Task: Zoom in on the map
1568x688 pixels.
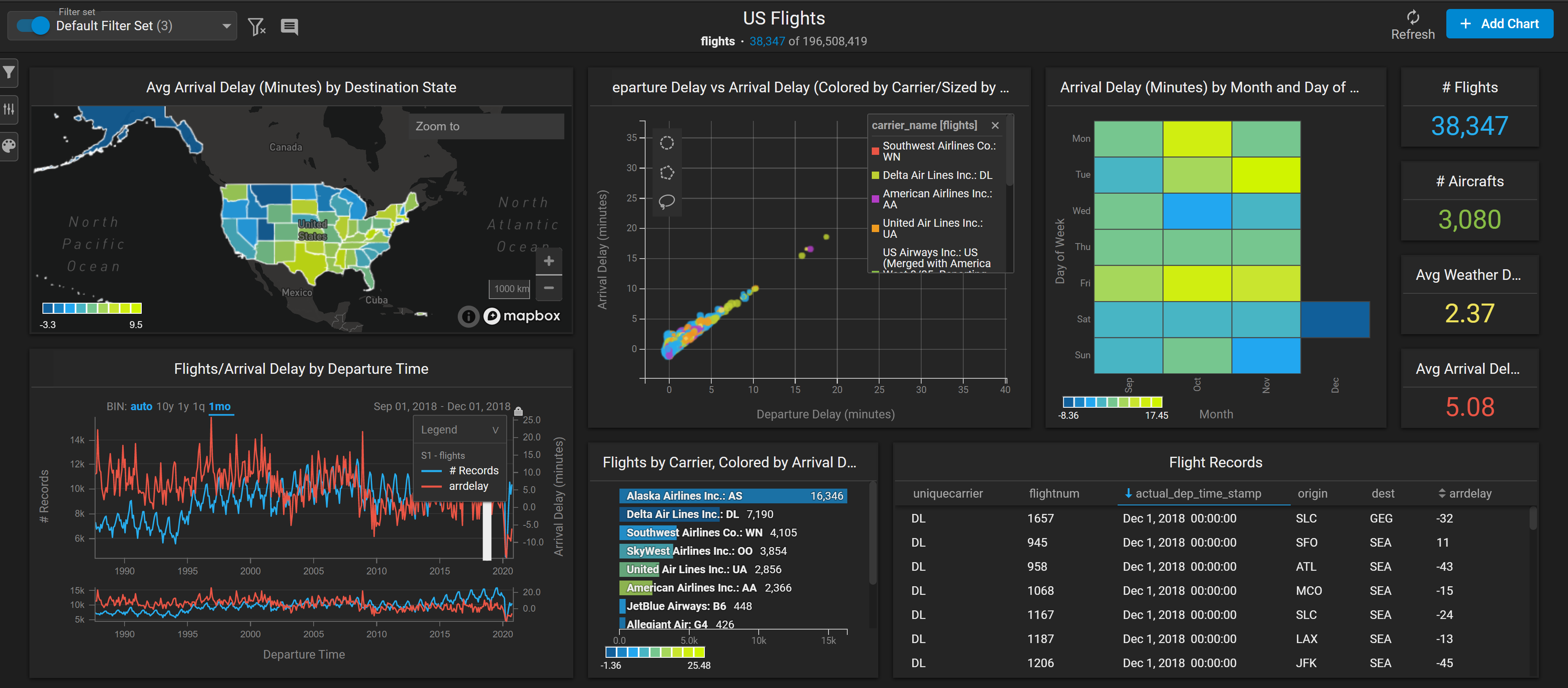Action: click(548, 261)
